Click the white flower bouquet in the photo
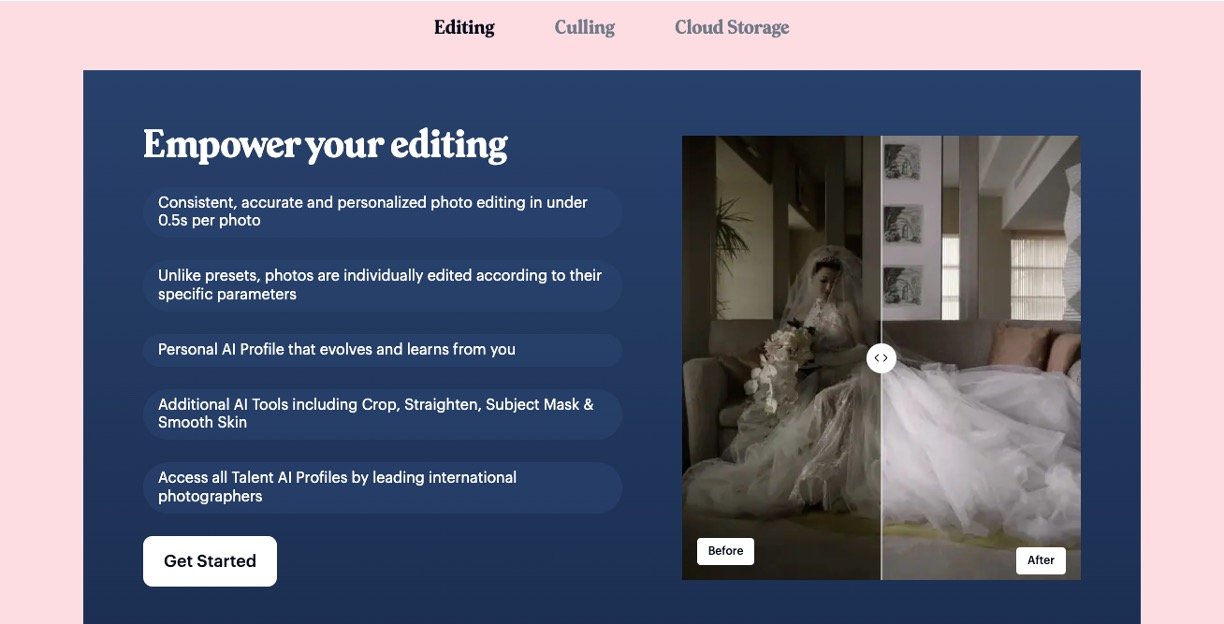The width and height of the screenshot is (1224, 624). 775,360
